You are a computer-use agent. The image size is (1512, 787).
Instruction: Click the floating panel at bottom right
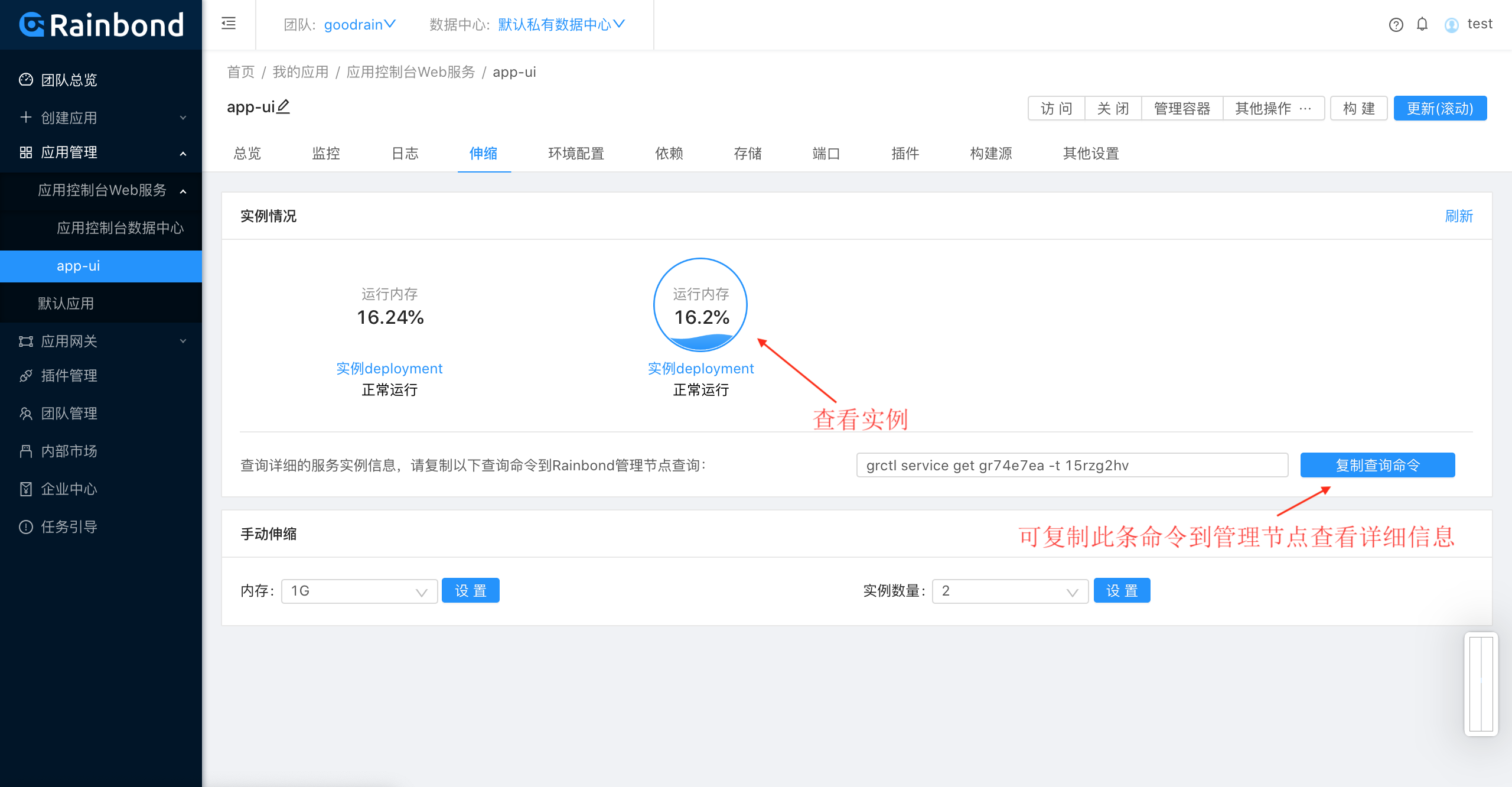[x=1481, y=684]
